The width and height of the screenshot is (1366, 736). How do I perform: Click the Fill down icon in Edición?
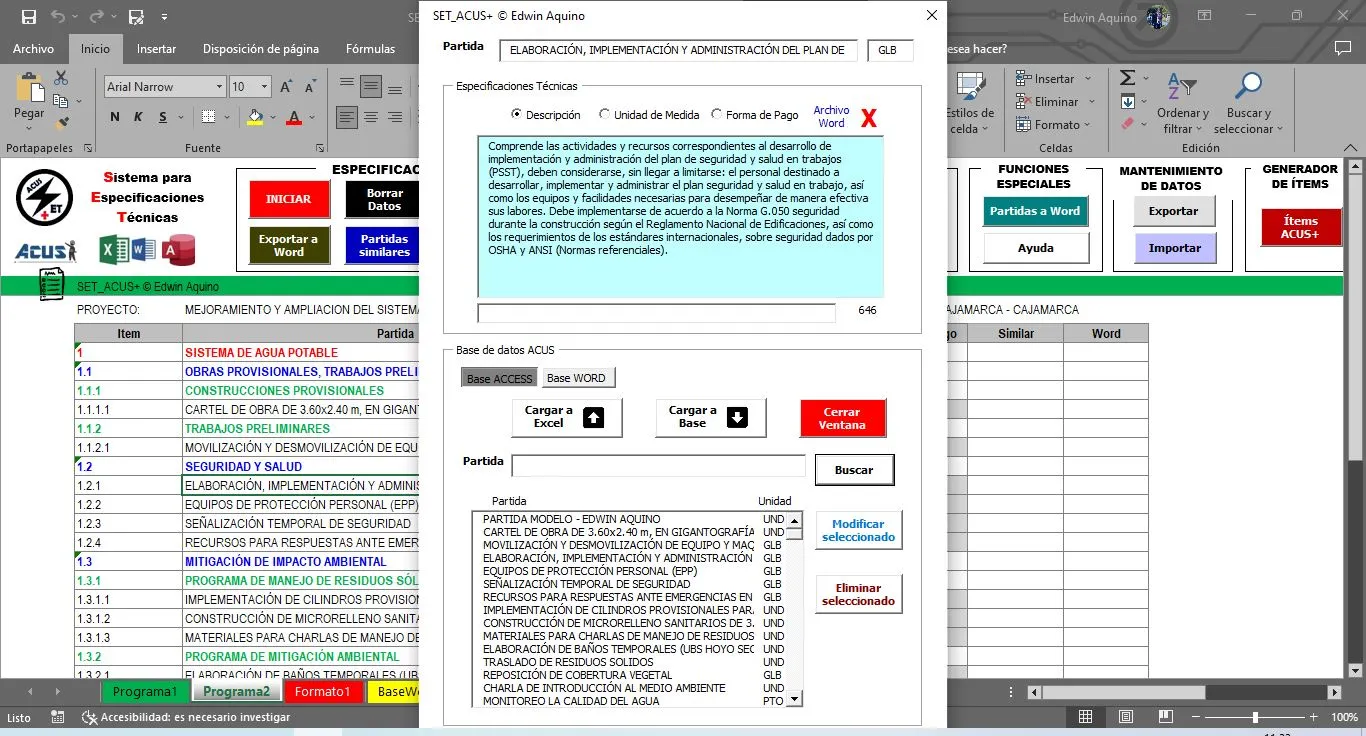pos(1127,101)
